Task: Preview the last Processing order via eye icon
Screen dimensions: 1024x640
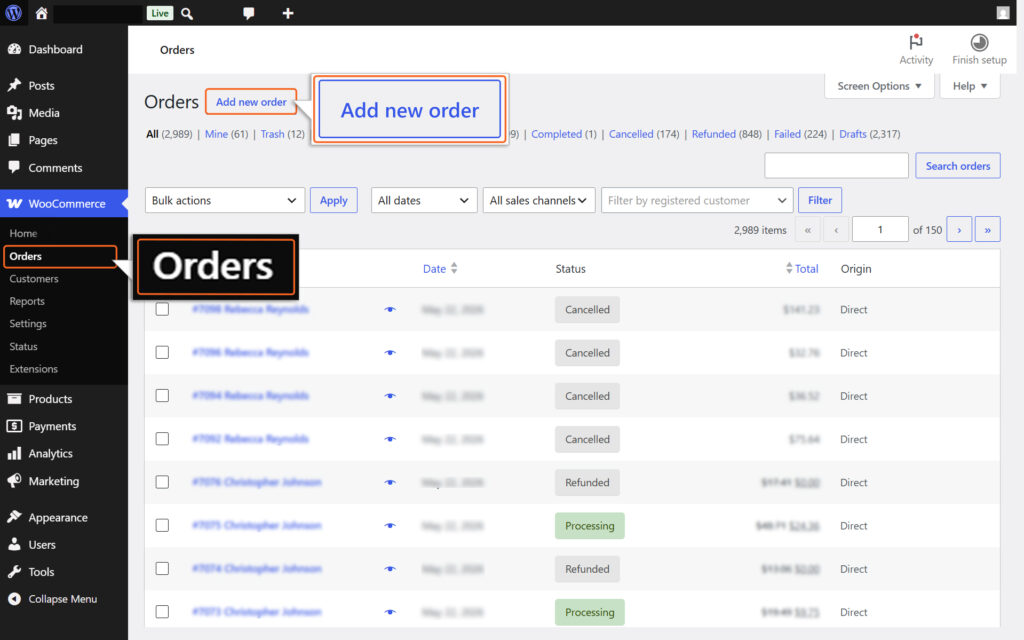Action: click(390, 613)
